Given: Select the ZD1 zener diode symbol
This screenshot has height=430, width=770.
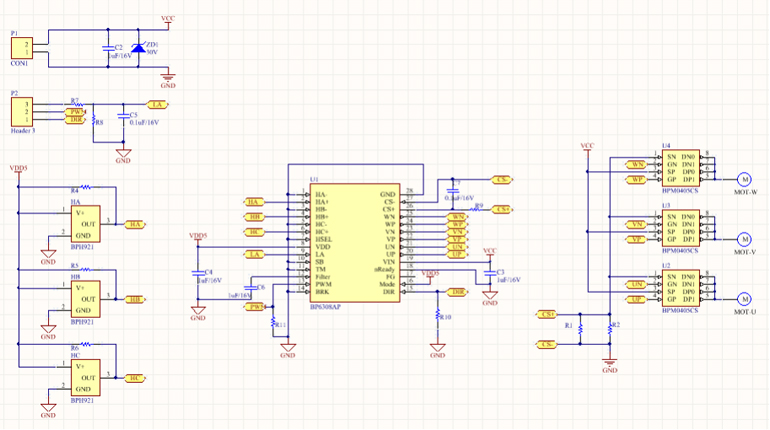Looking at the screenshot, I should [139, 48].
